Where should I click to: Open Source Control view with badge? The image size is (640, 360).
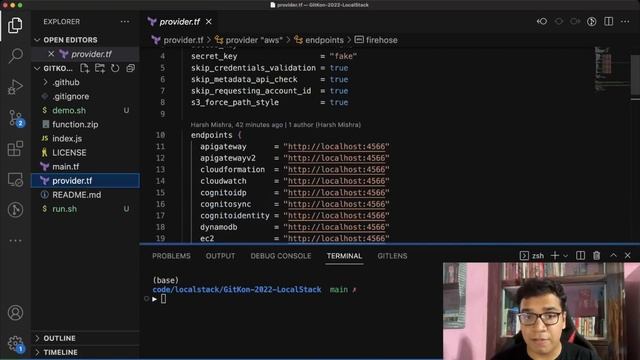(16, 118)
